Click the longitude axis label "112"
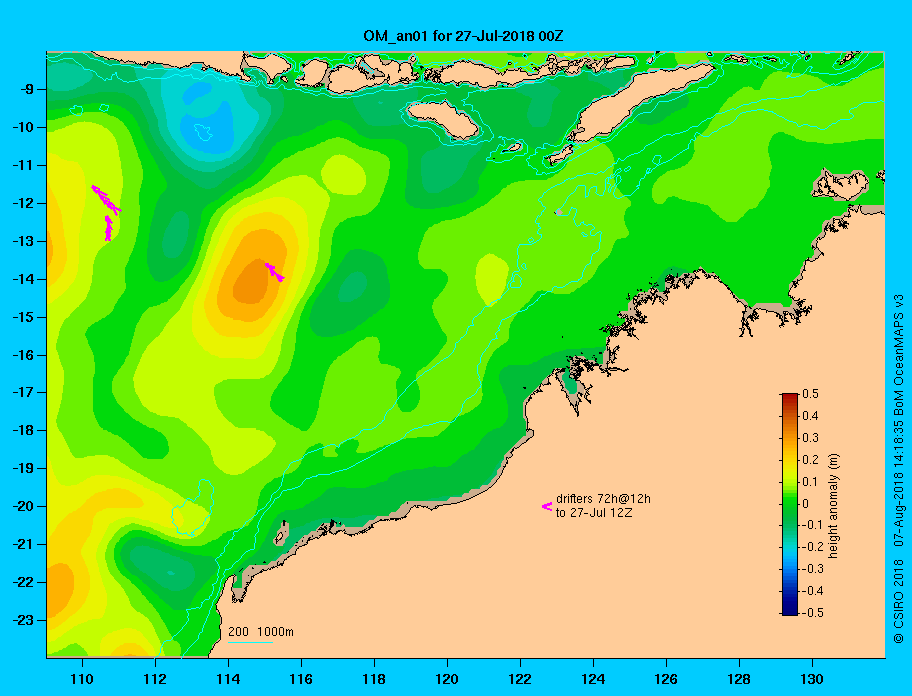 pyautogui.click(x=155, y=679)
